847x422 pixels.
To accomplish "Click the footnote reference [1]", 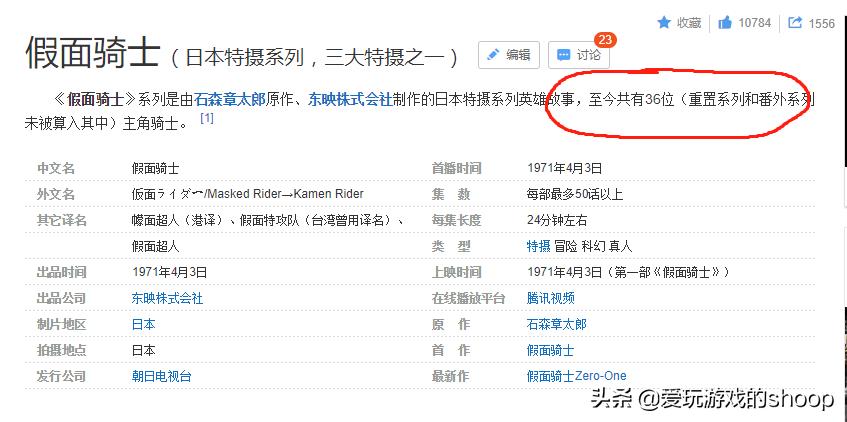I will click(x=207, y=119).
